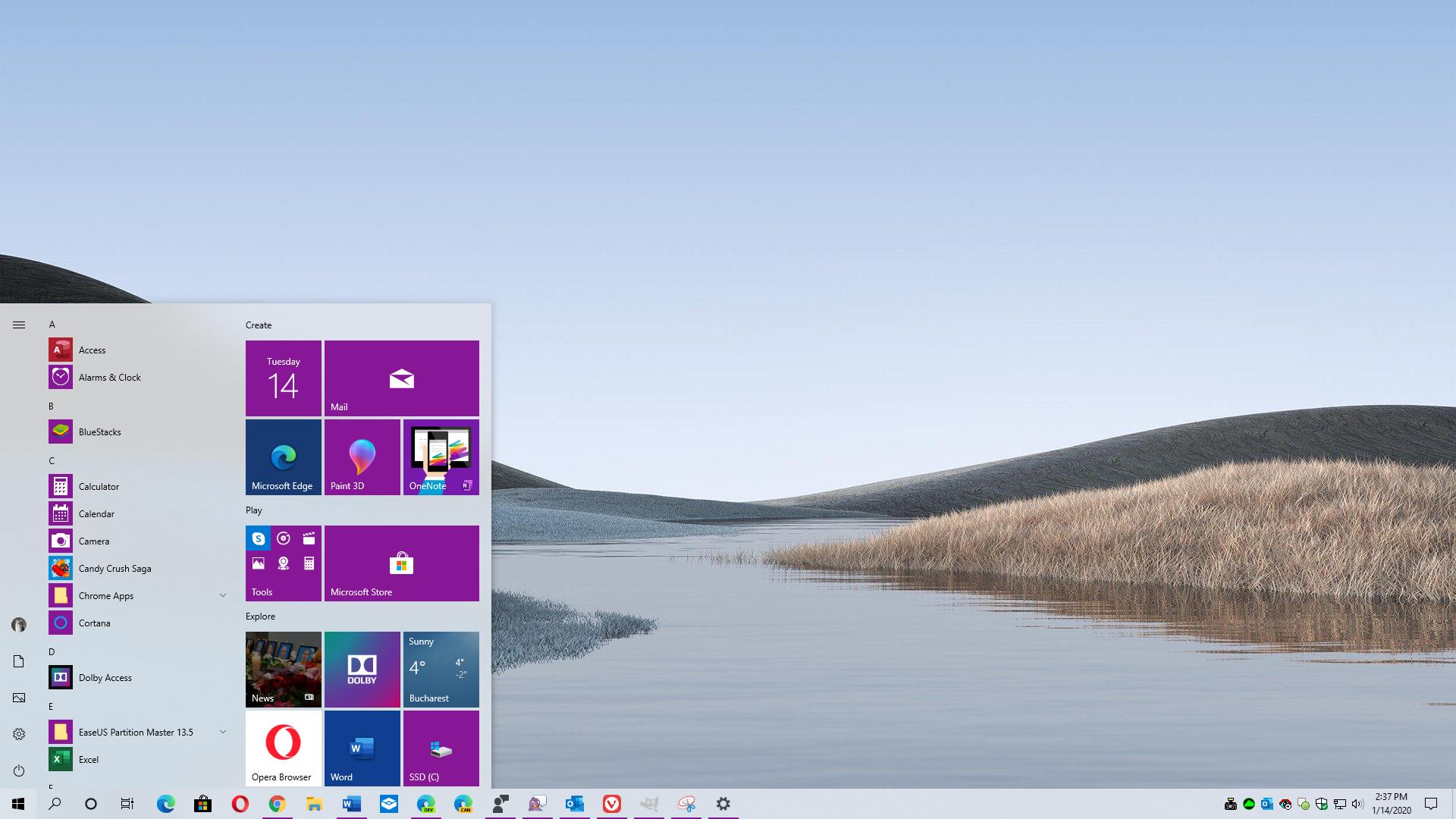Screen dimensions: 1456x819
Task: Open Cortana entry in the app list
Action: (x=138, y=623)
